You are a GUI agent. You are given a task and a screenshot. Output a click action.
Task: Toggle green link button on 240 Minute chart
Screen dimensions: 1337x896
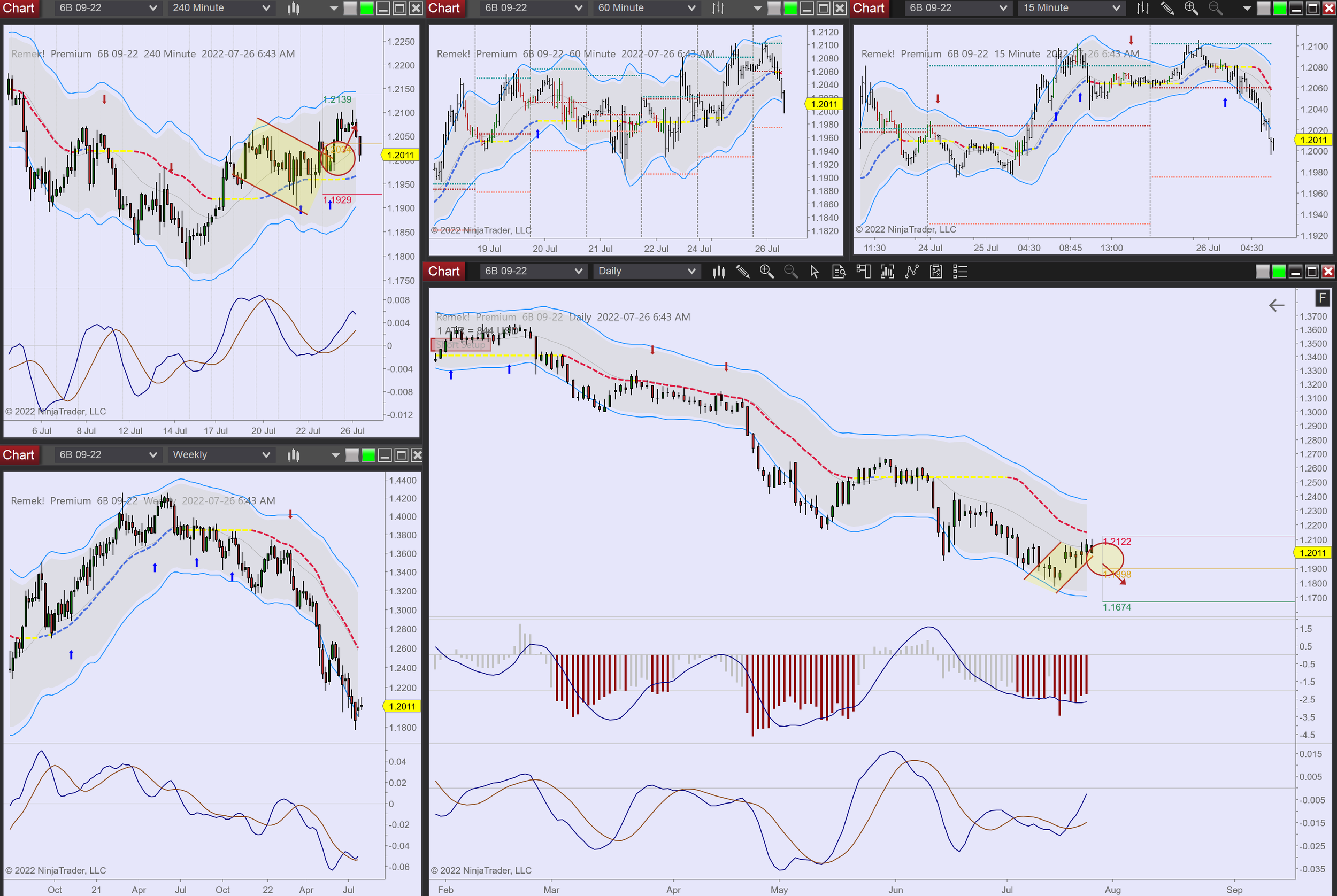click(367, 8)
